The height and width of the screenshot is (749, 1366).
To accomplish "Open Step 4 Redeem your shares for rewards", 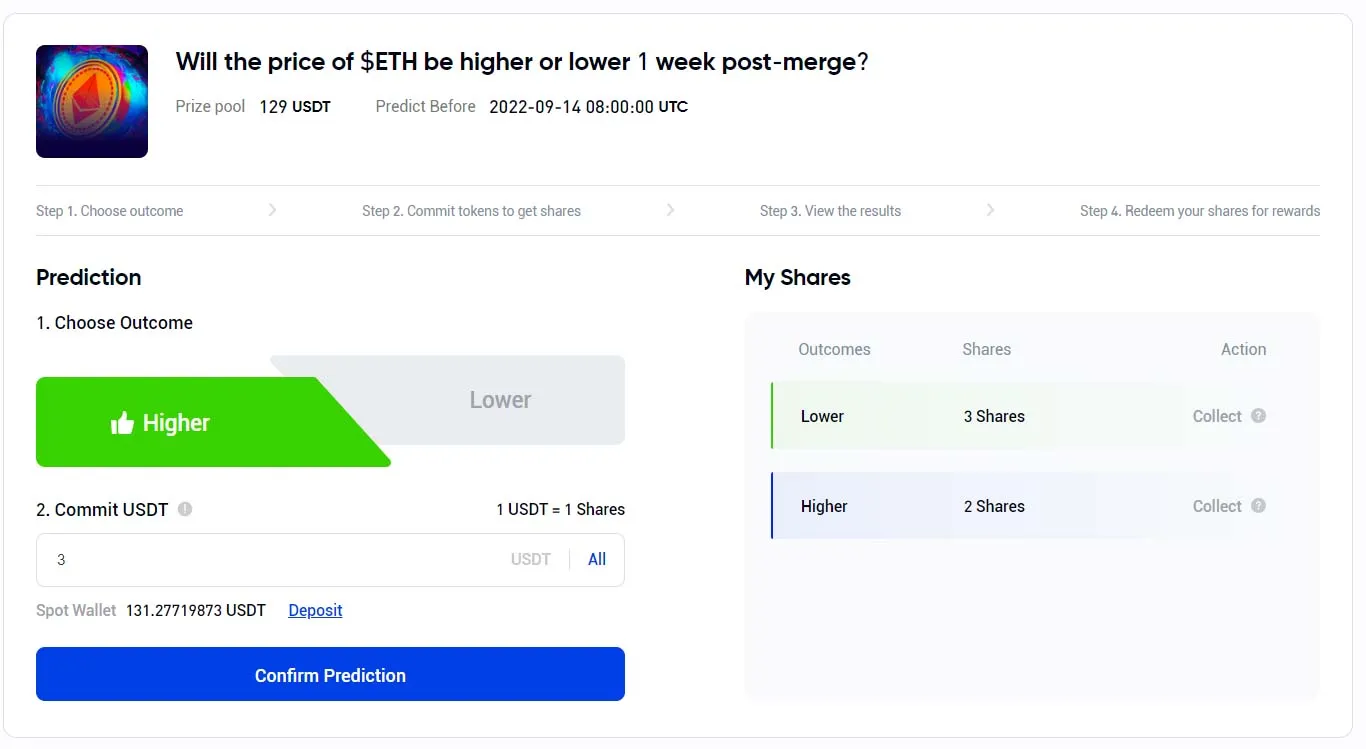I will [1199, 211].
